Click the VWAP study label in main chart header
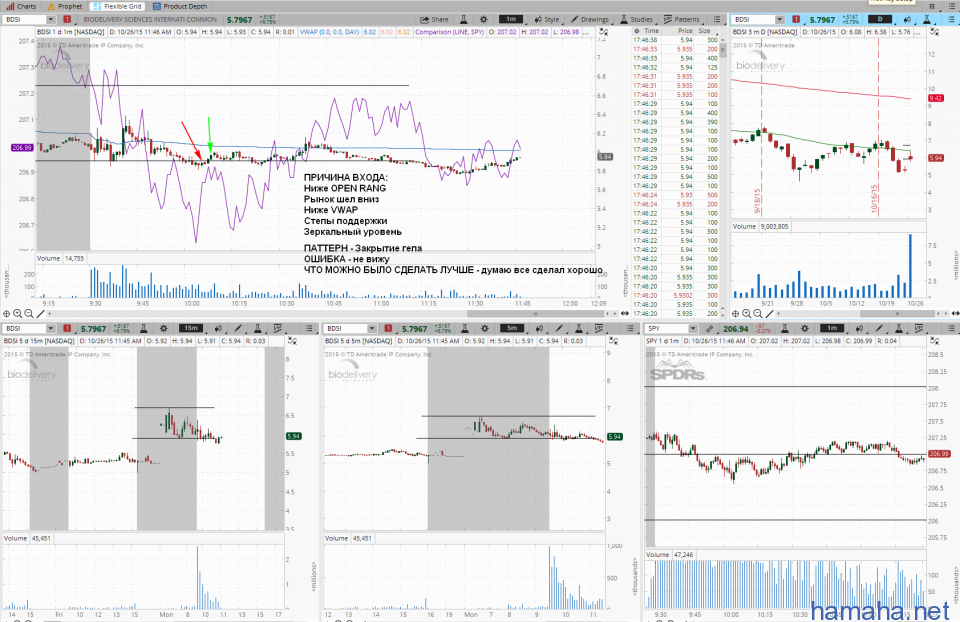The image size is (960, 622). click(329, 32)
